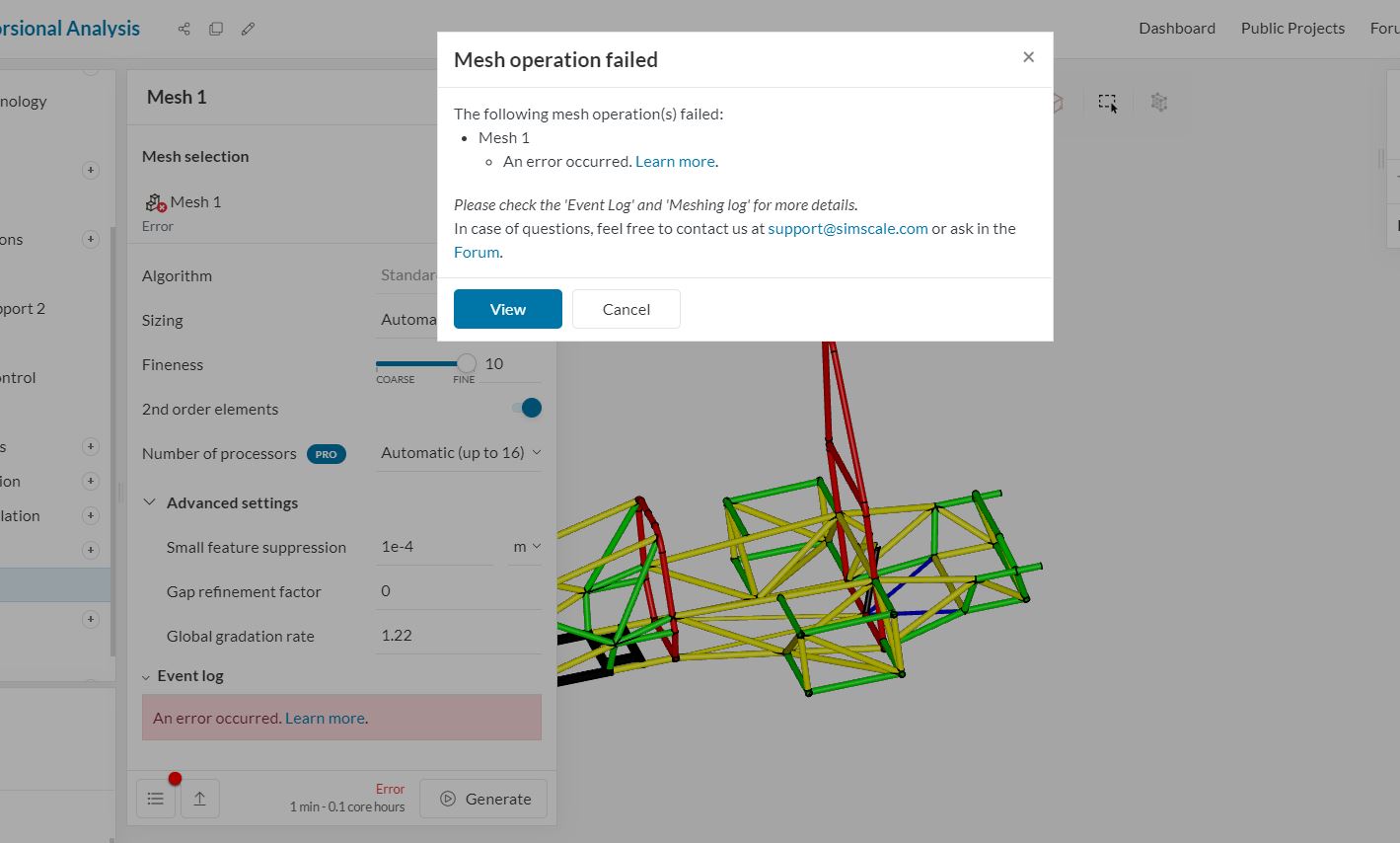Screen dimensions: 1400x843
Task: Activate the box selection tool
Action: (1108, 103)
